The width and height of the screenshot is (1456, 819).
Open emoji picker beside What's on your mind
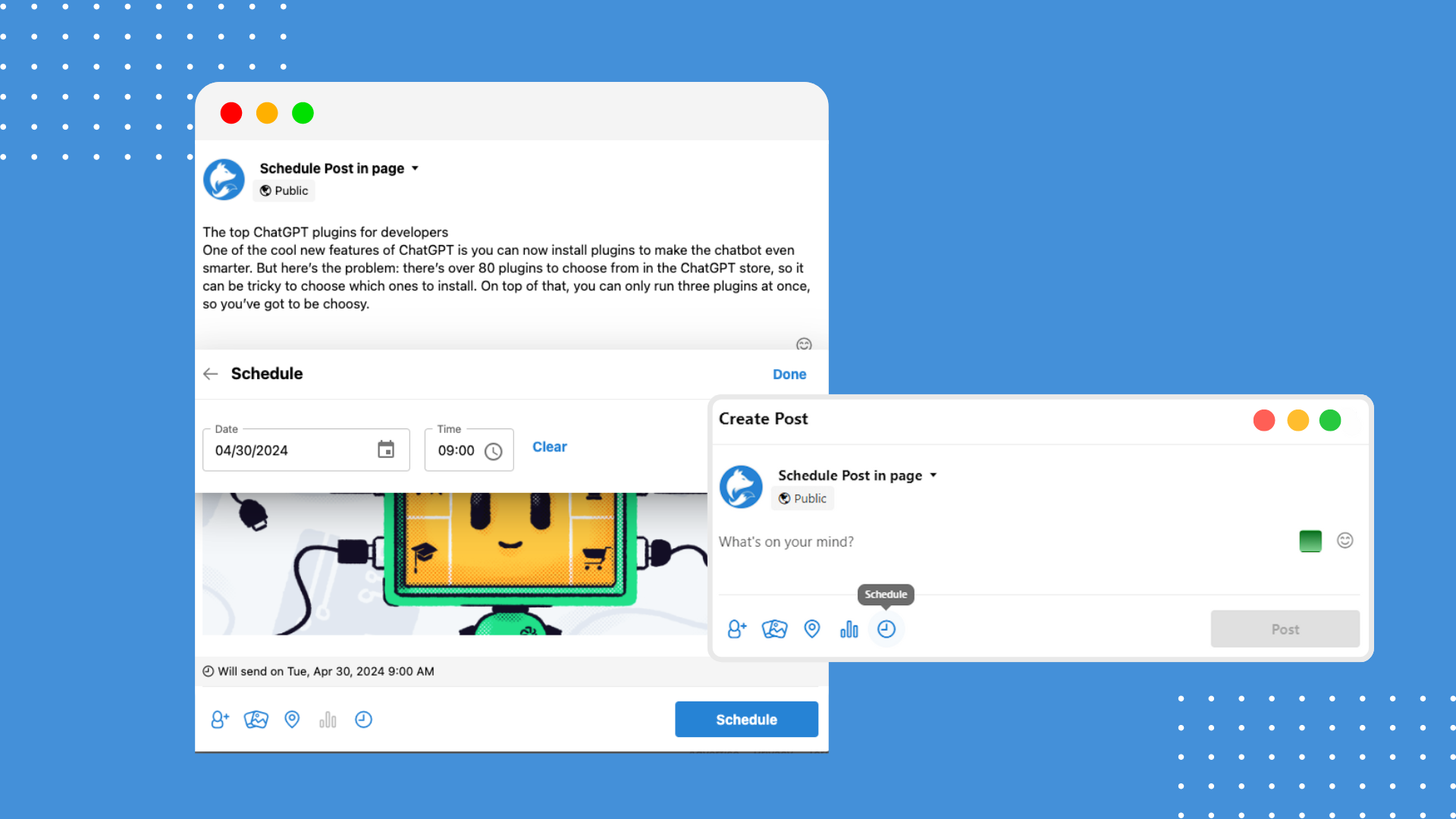[x=1345, y=541]
